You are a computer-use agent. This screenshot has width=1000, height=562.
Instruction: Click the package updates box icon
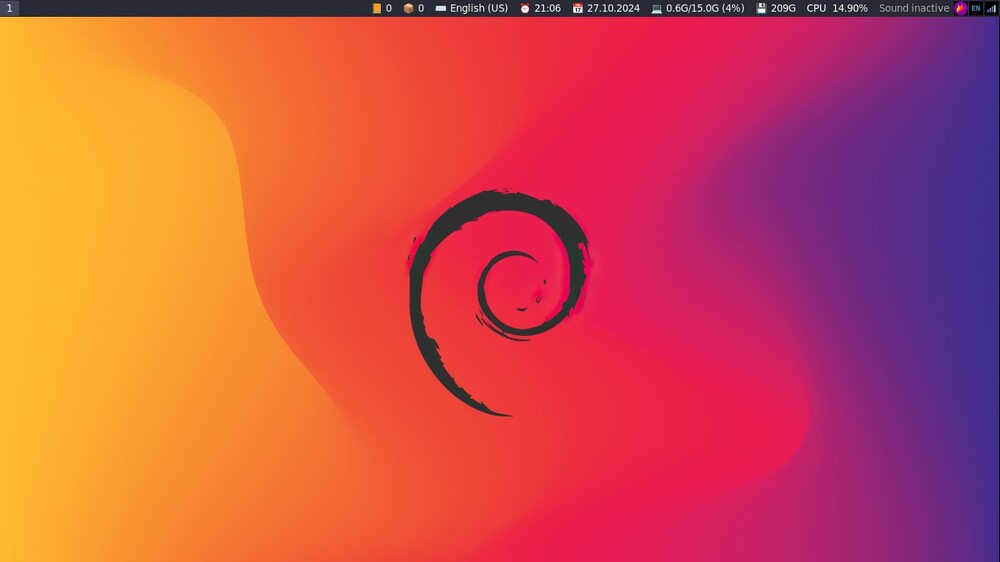point(408,8)
